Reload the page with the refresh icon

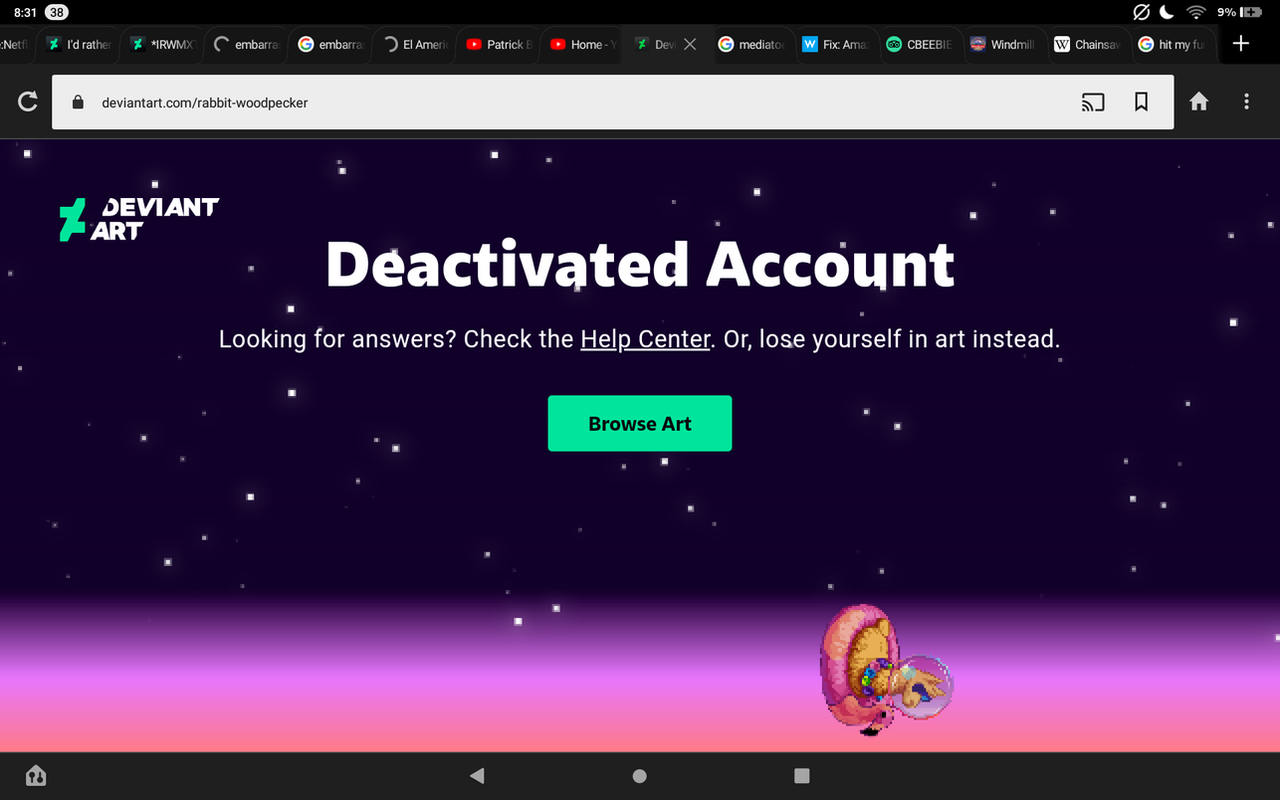(x=28, y=101)
